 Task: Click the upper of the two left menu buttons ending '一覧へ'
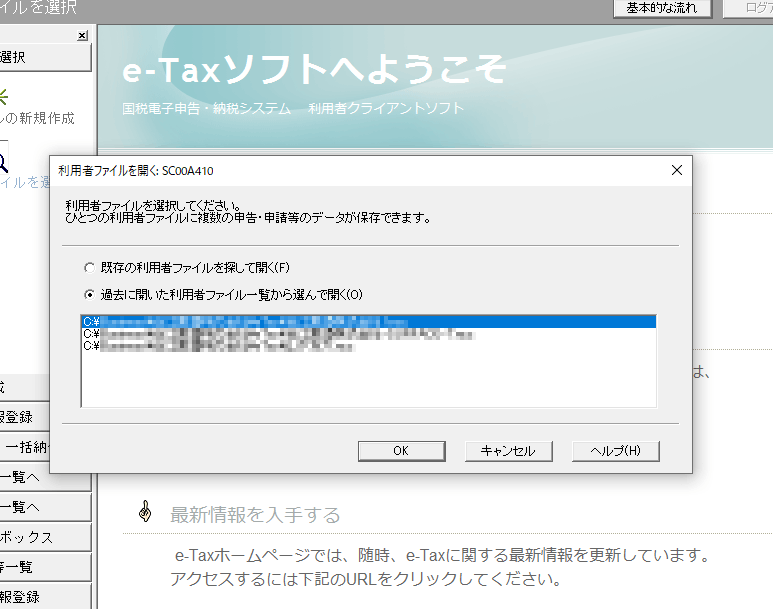click(45, 477)
